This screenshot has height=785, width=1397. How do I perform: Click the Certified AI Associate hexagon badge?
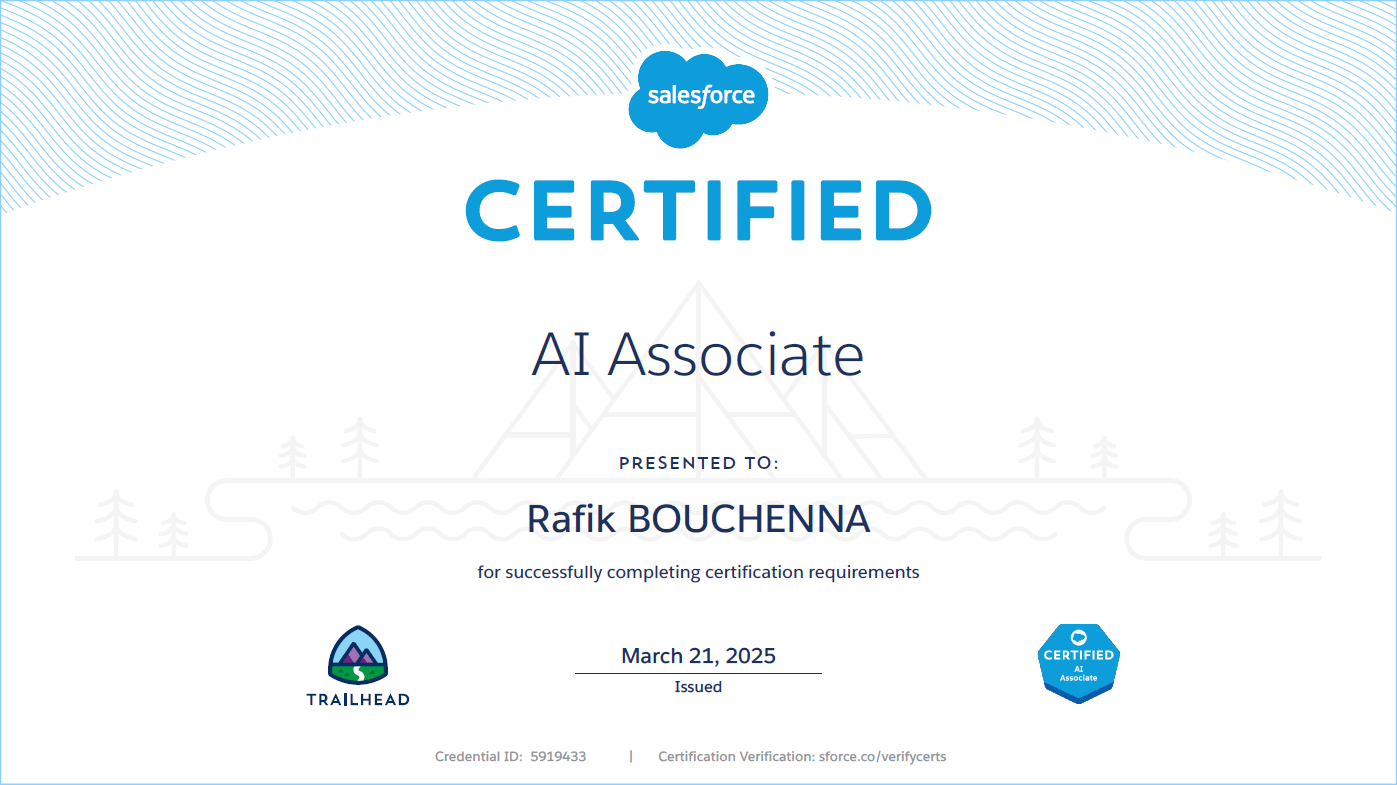pyautogui.click(x=1078, y=663)
